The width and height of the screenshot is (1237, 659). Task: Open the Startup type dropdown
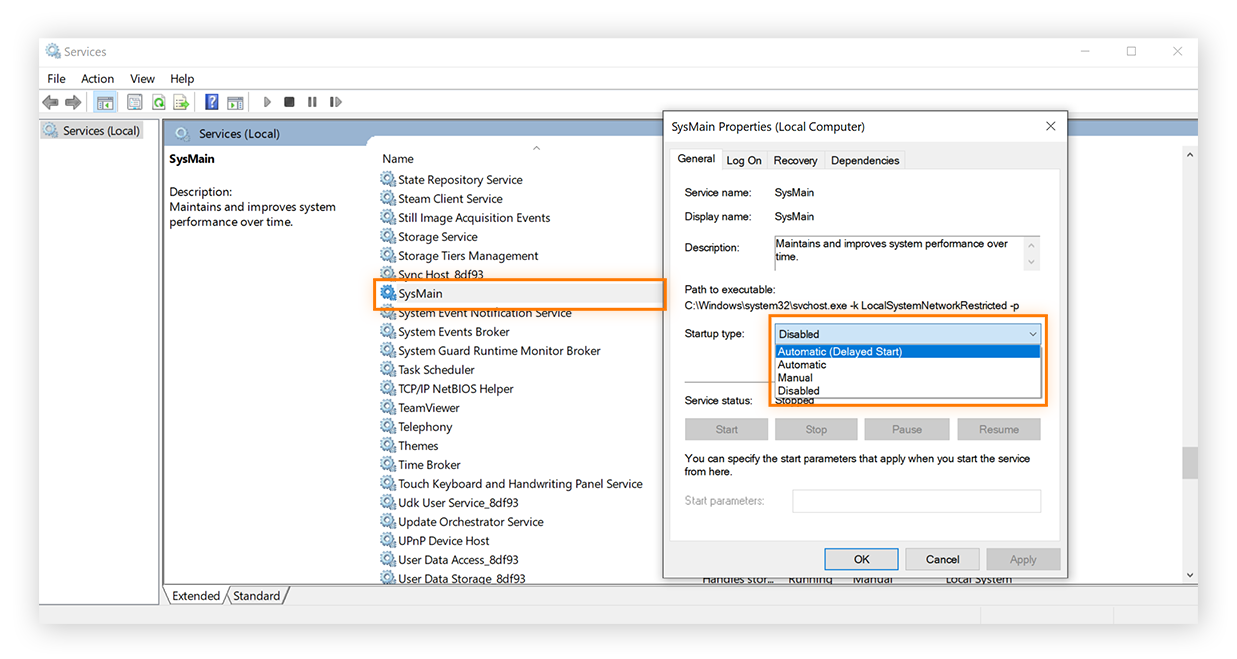(x=1033, y=333)
